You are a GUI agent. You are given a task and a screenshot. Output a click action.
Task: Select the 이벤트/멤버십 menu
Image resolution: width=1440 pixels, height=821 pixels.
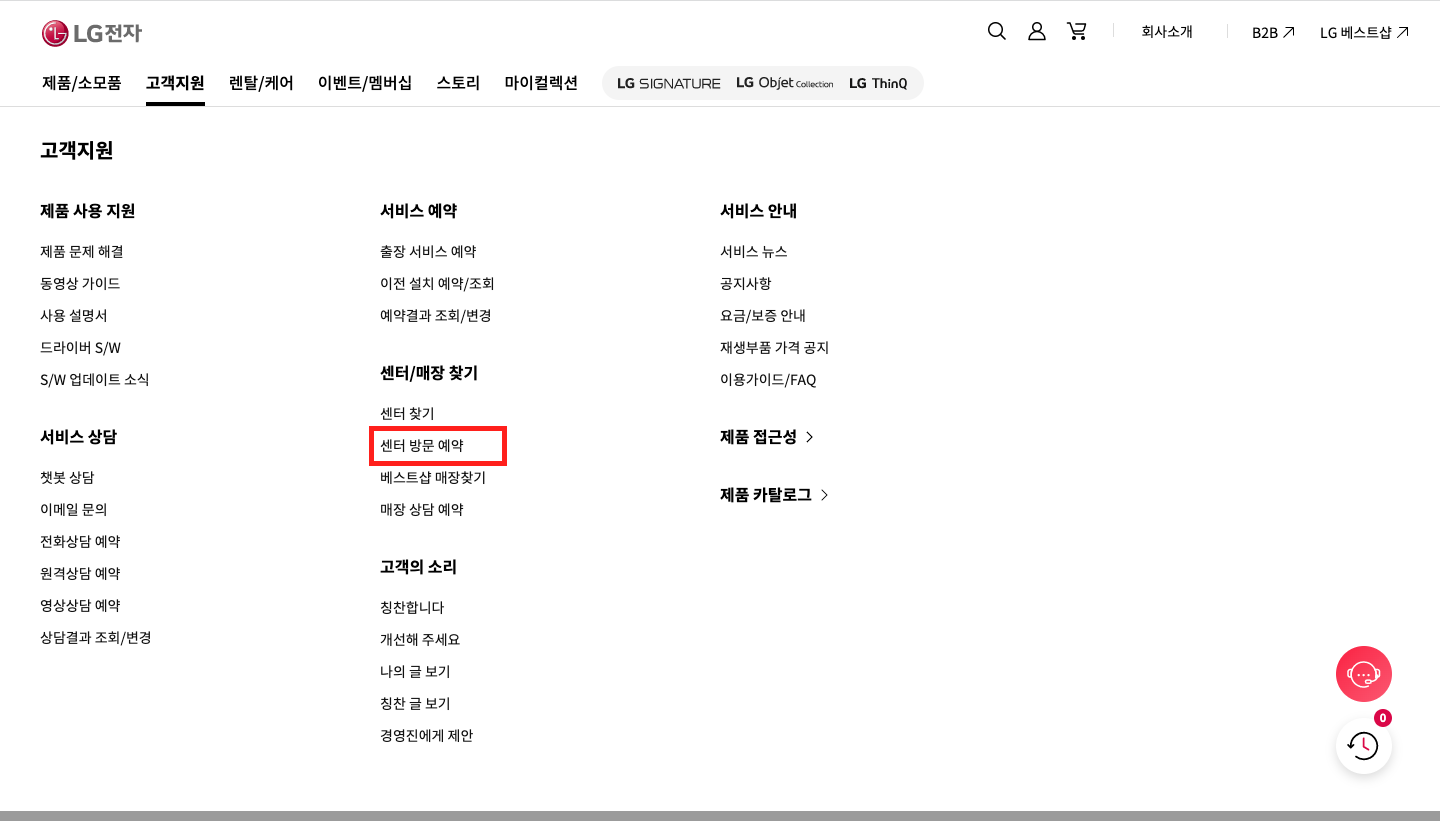coord(364,83)
